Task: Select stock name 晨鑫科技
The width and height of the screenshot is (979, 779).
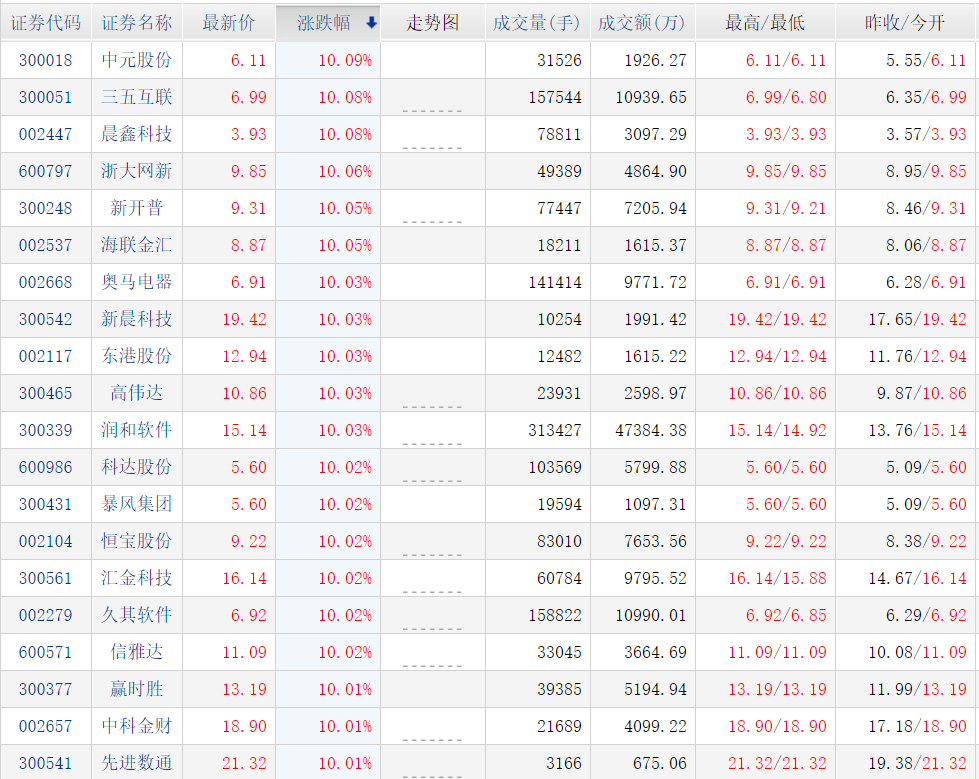Action: click(137, 134)
